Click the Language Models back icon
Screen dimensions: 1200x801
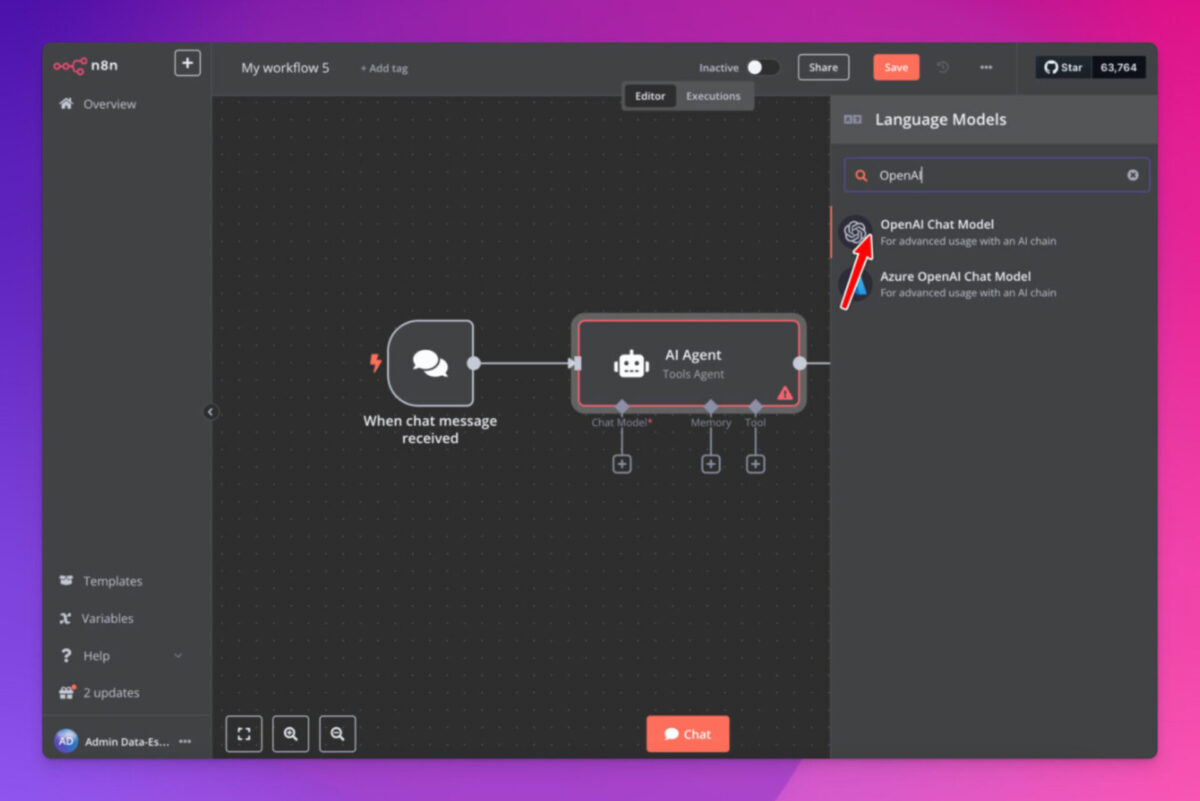click(x=853, y=119)
